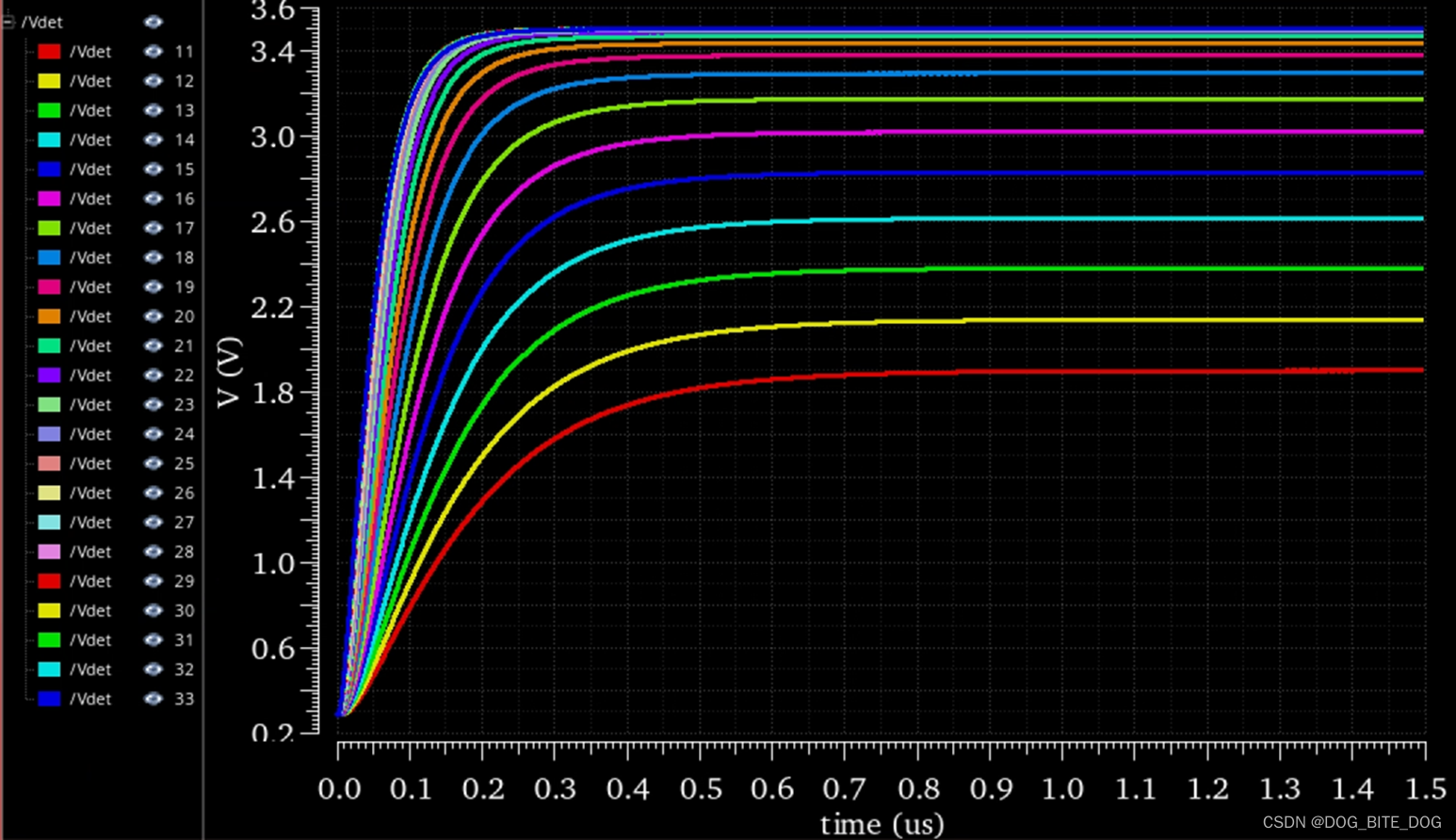
Task: Click the CSDN @DOG_BITE_DOG watermark link
Action: 1352,820
